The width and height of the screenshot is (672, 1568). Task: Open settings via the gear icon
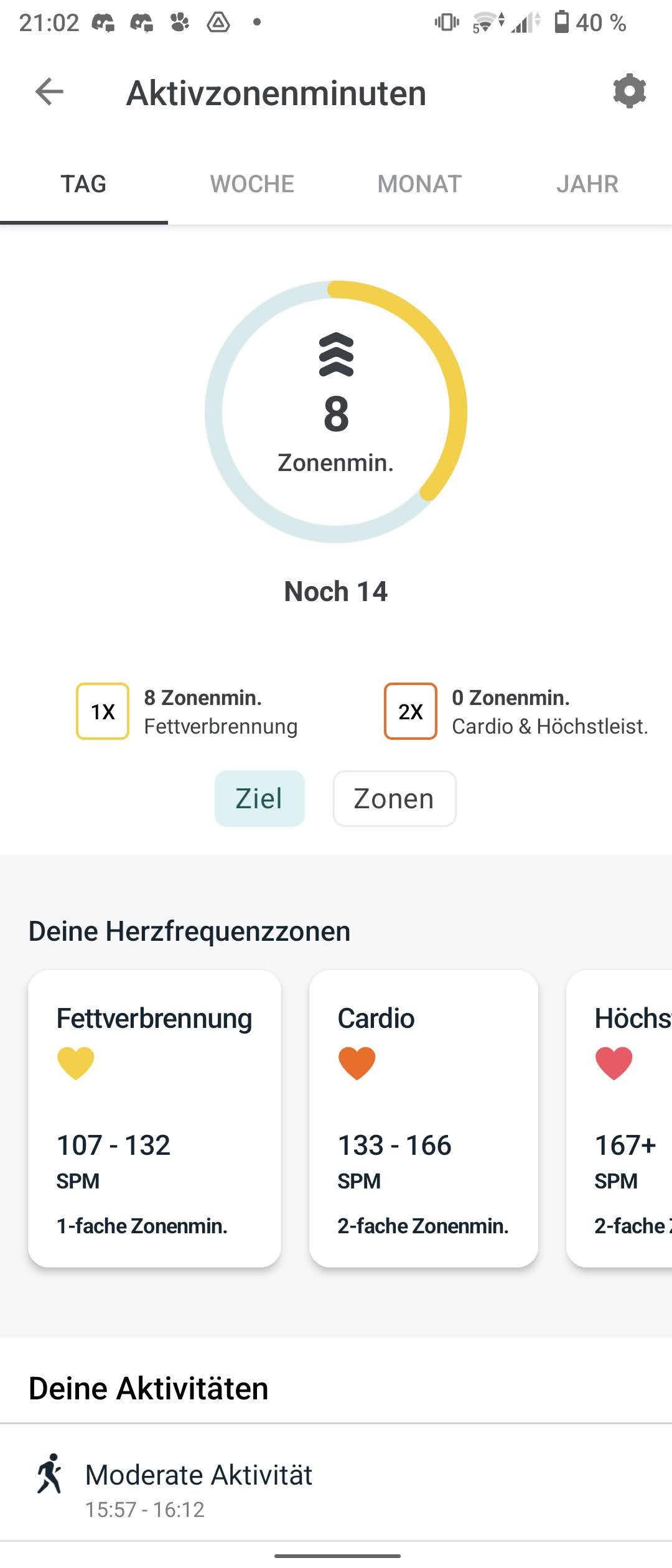pos(629,91)
